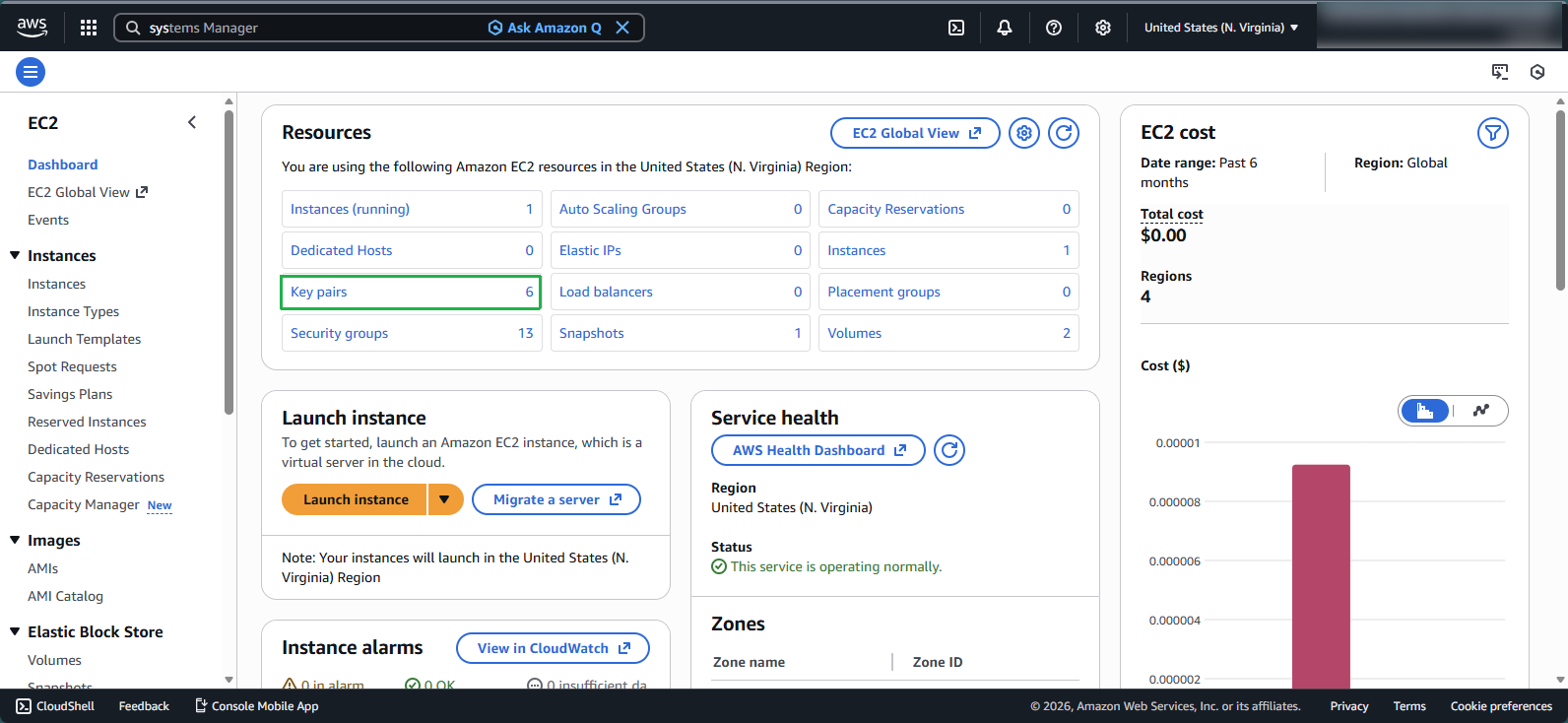Collapse the Images sidebar section
The image size is (1568, 723).
(15, 540)
